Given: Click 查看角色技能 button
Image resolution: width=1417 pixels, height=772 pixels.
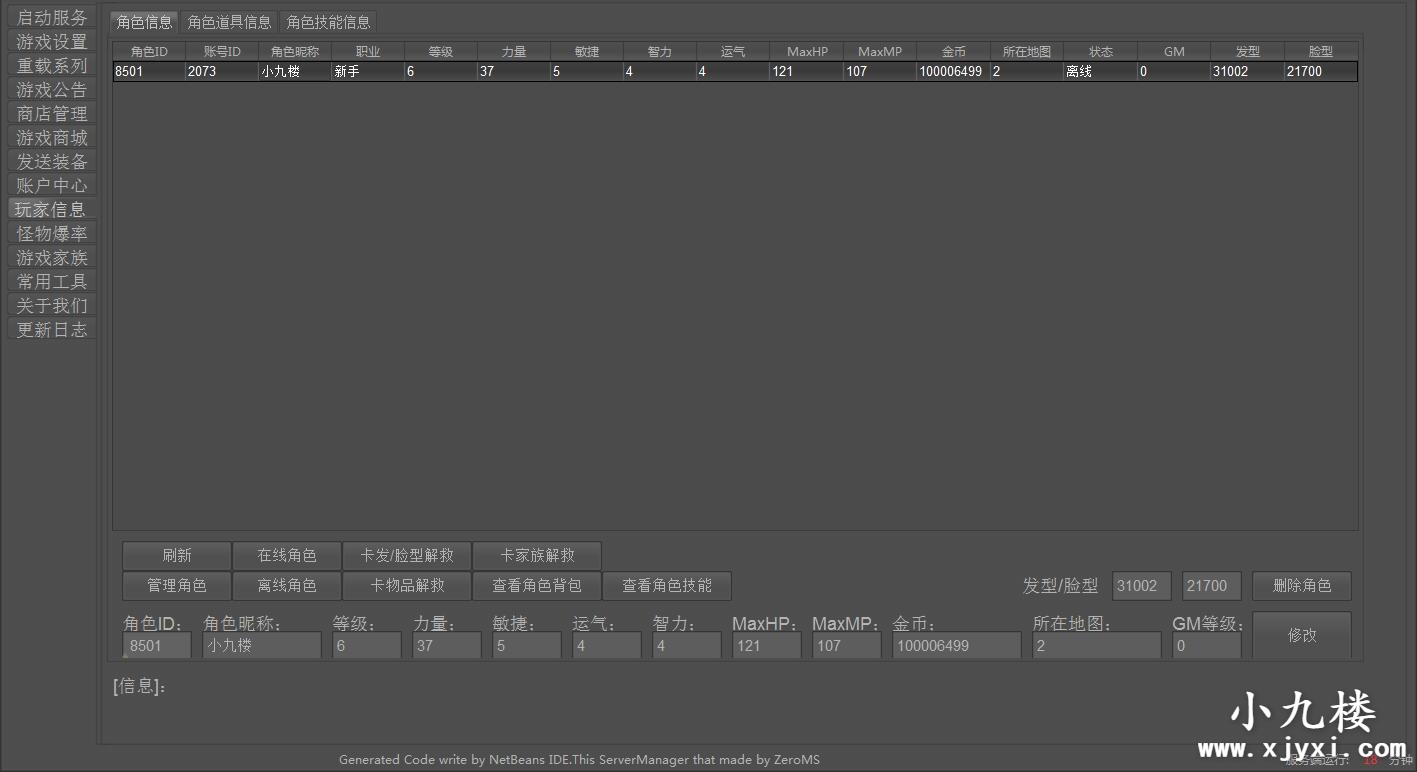Looking at the screenshot, I should point(667,586).
